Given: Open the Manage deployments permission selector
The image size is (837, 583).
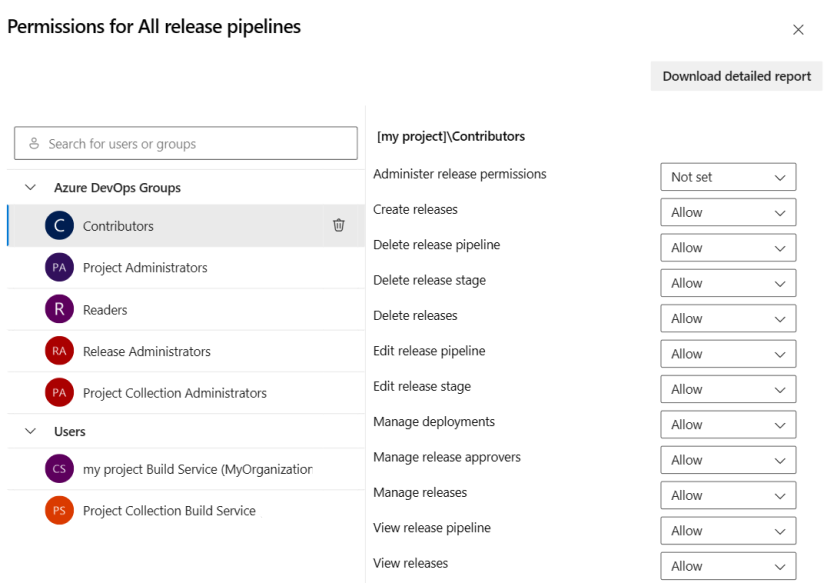Looking at the screenshot, I should (x=728, y=424).
